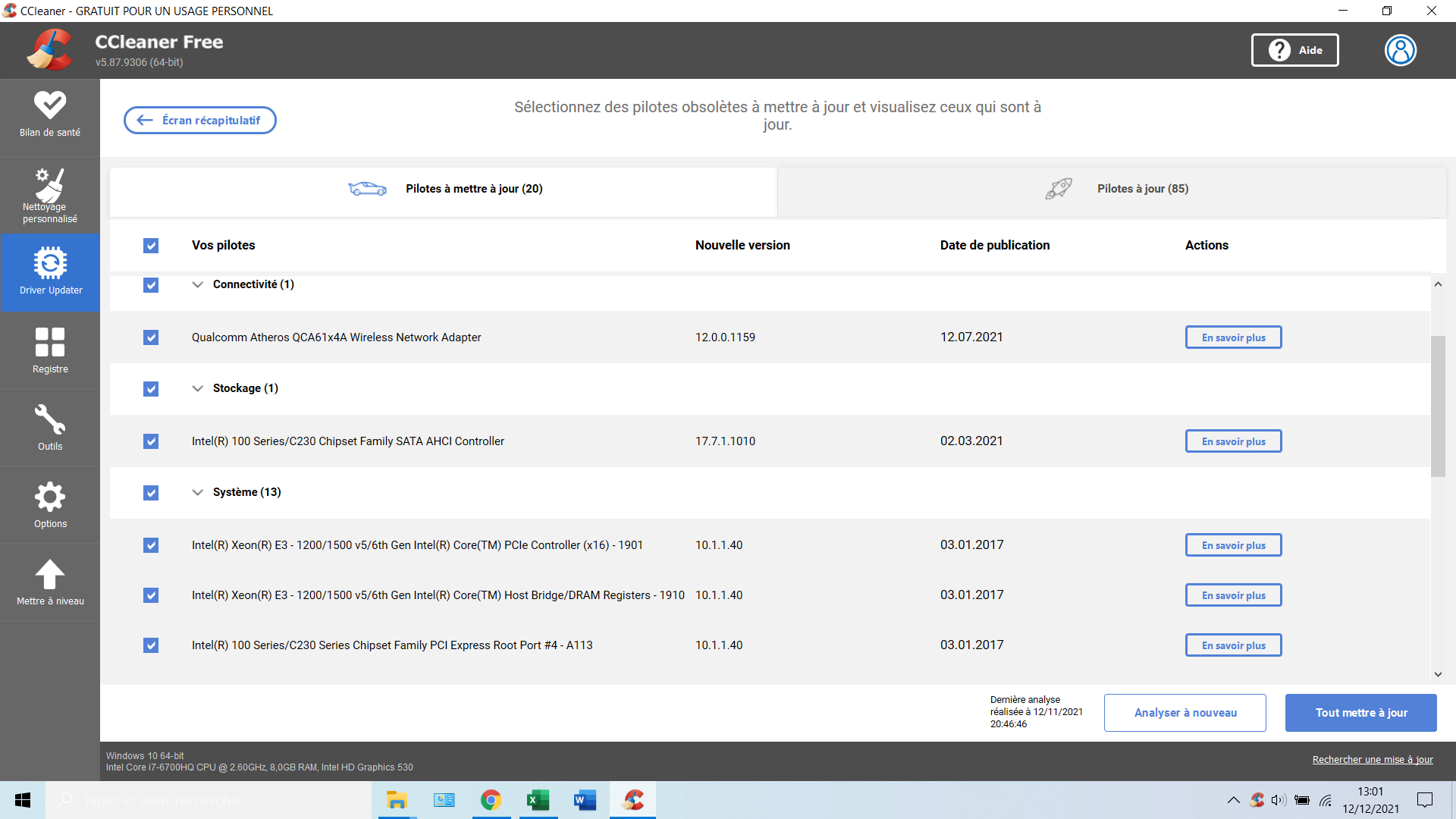Open the Windows Start menu

click(23, 800)
